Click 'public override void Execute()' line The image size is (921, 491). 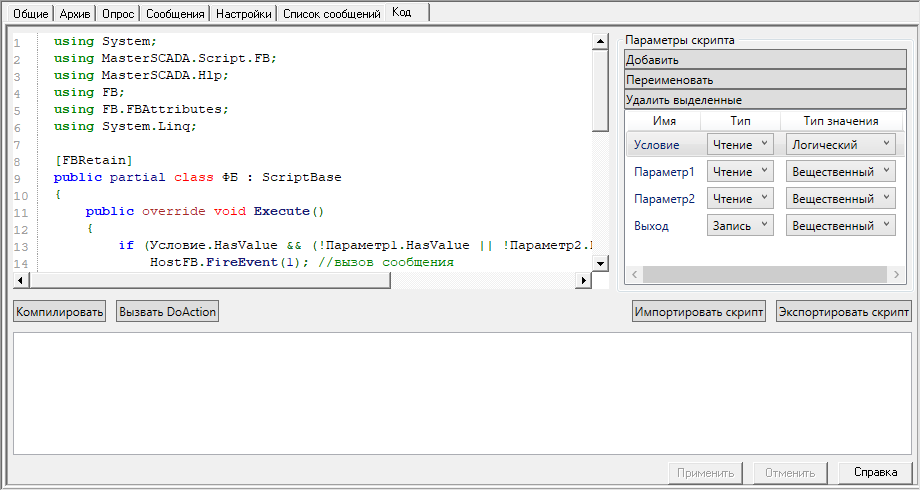pos(204,211)
